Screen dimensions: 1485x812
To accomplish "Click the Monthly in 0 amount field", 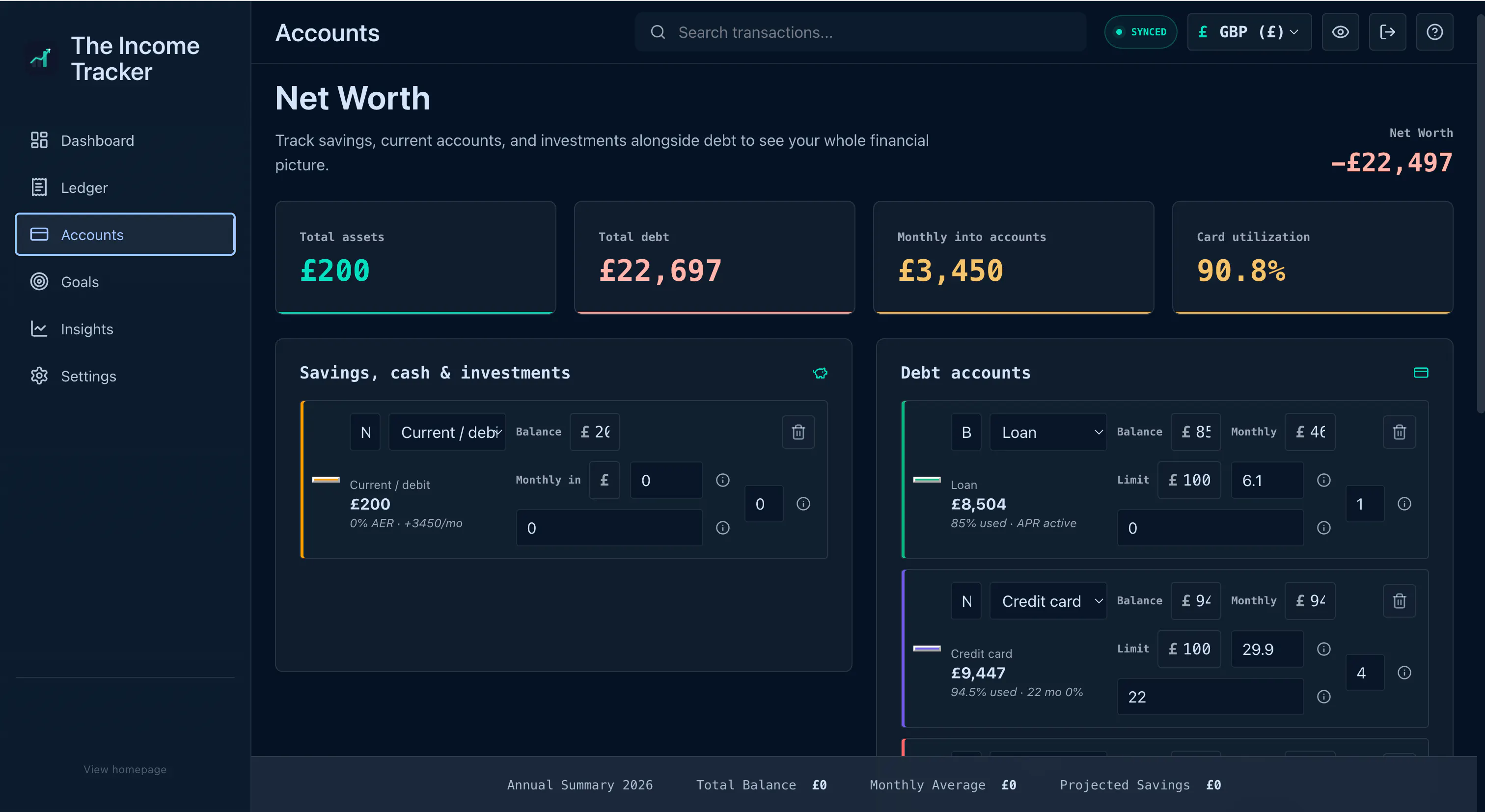I will (x=666, y=480).
